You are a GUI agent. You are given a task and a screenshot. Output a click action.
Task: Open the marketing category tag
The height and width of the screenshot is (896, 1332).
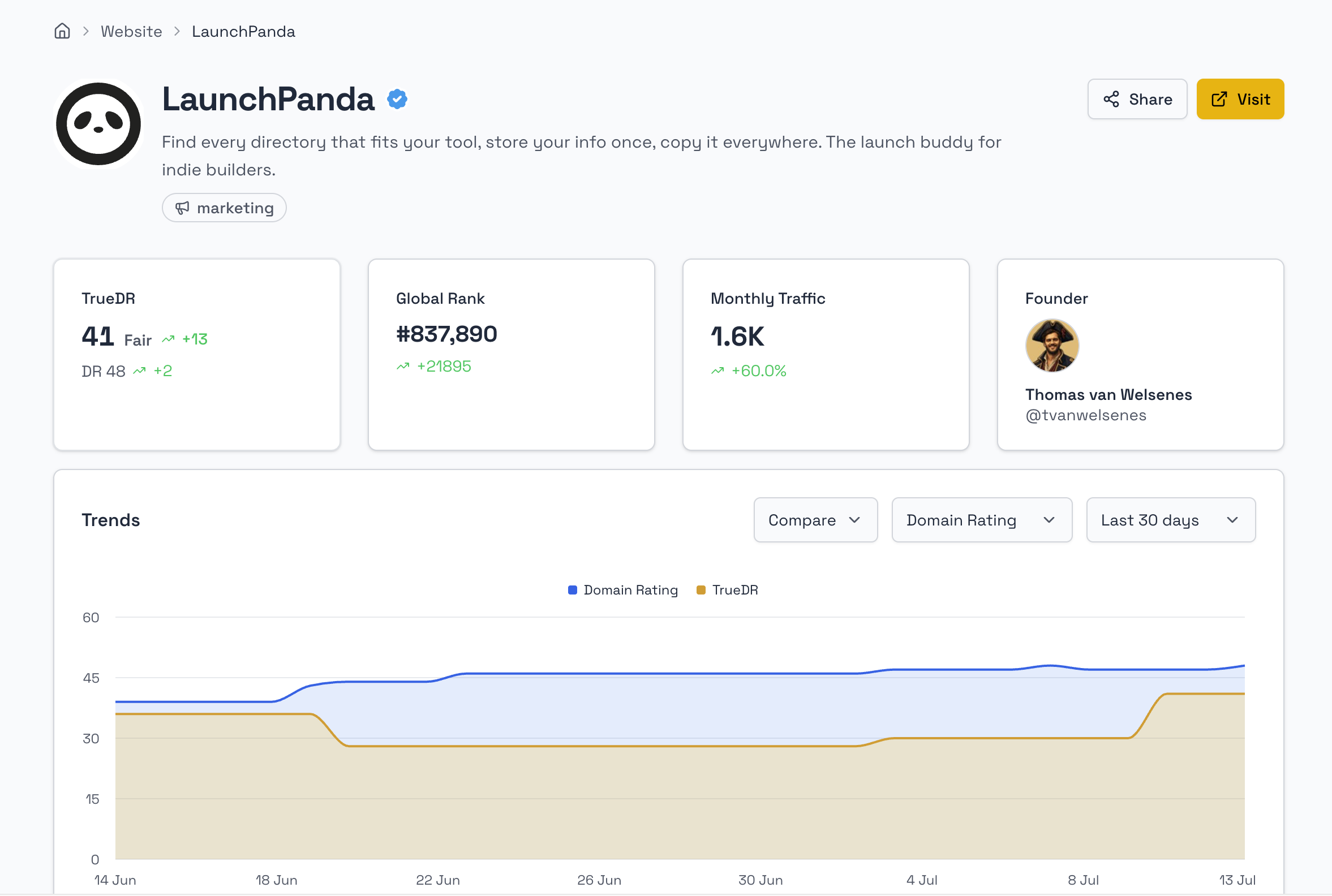pyautogui.click(x=224, y=208)
